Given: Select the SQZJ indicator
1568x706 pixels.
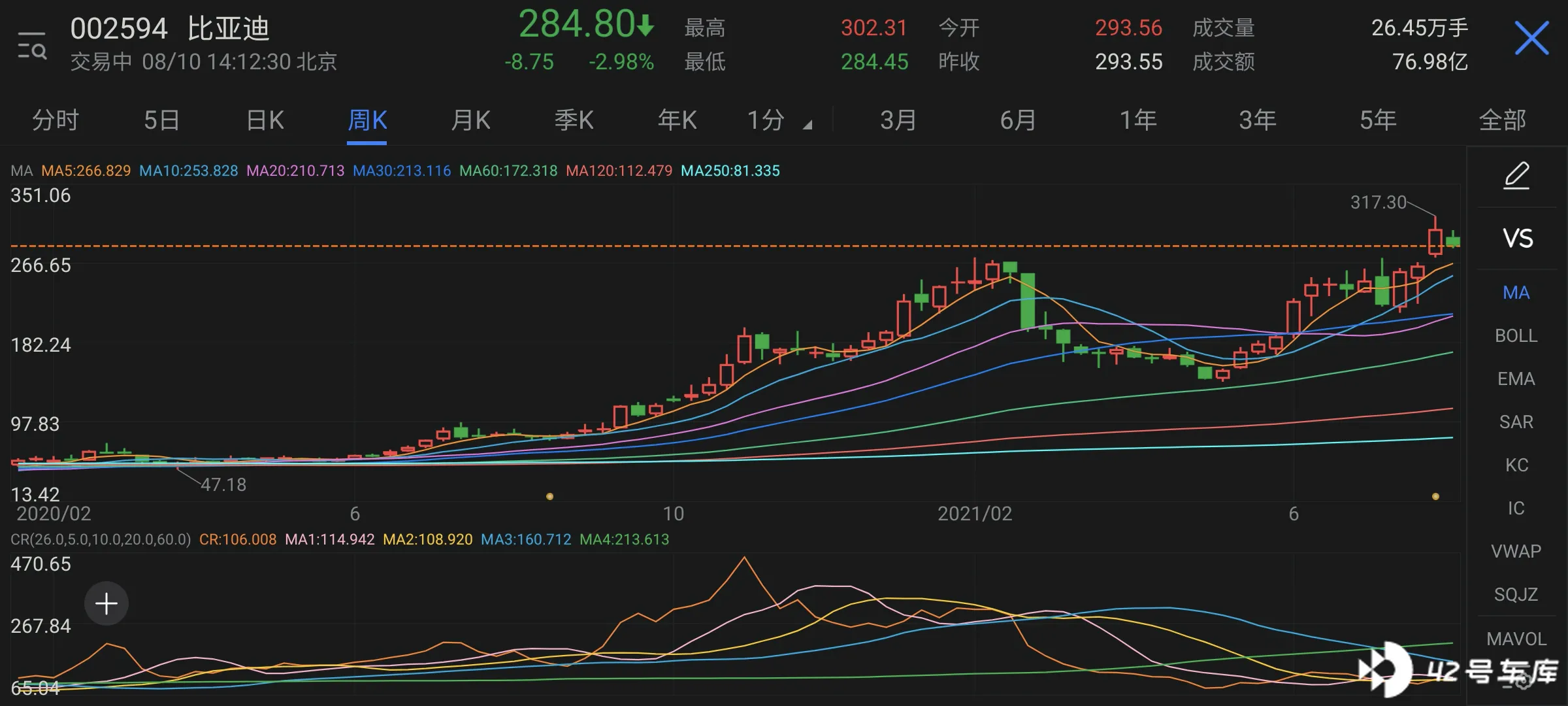Looking at the screenshot, I should (x=1516, y=594).
